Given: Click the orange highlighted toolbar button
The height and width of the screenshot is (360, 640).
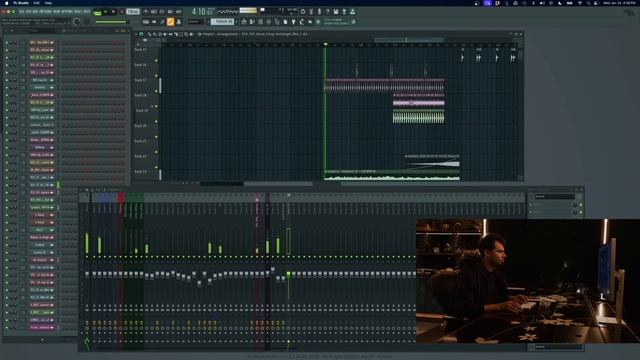Looking at the screenshot, I should [x=170, y=22].
